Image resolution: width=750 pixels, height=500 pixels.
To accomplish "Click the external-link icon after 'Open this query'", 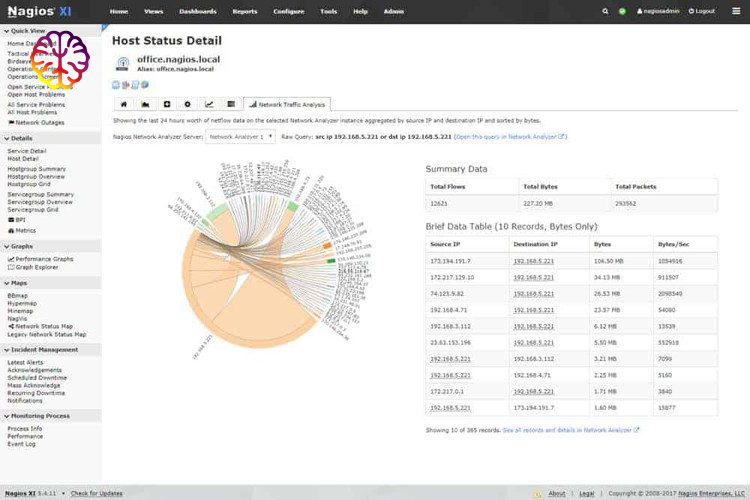I will pos(561,136).
